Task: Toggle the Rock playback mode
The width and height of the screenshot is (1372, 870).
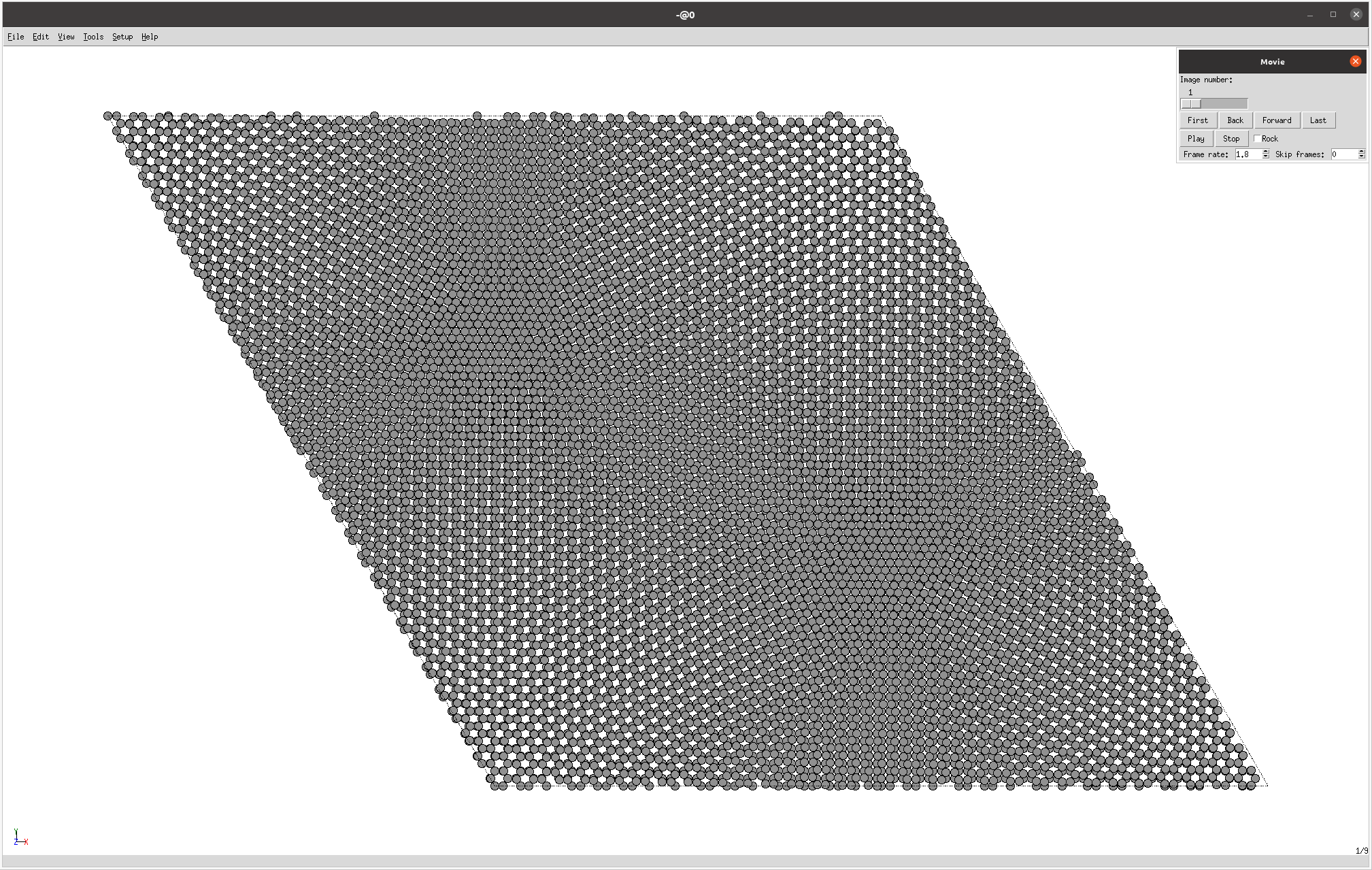Action: 1257,137
